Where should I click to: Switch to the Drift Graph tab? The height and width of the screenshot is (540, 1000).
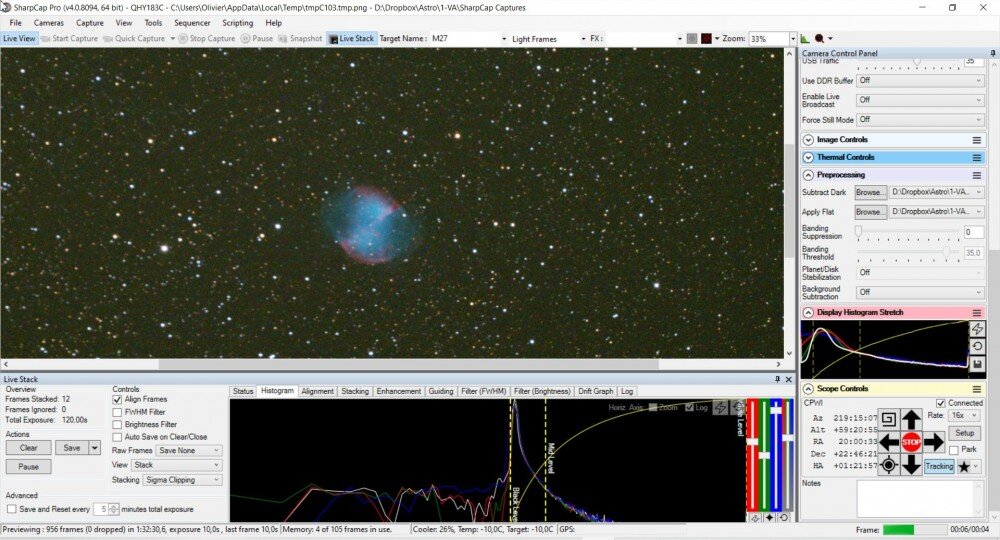tap(596, 391)
